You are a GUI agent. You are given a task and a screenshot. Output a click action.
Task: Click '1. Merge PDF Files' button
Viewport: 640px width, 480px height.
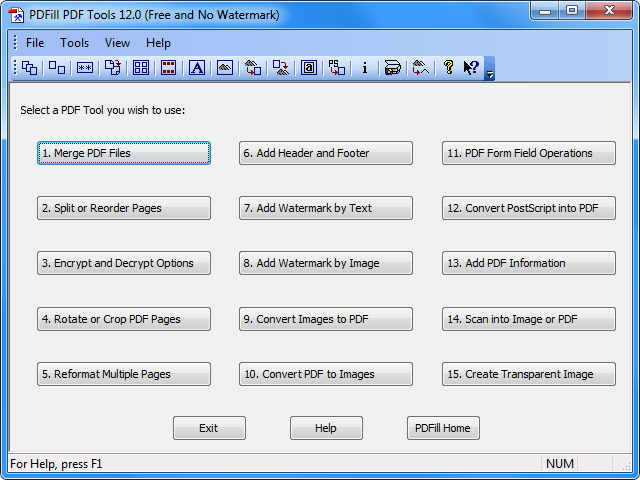[x=124, y=153]
